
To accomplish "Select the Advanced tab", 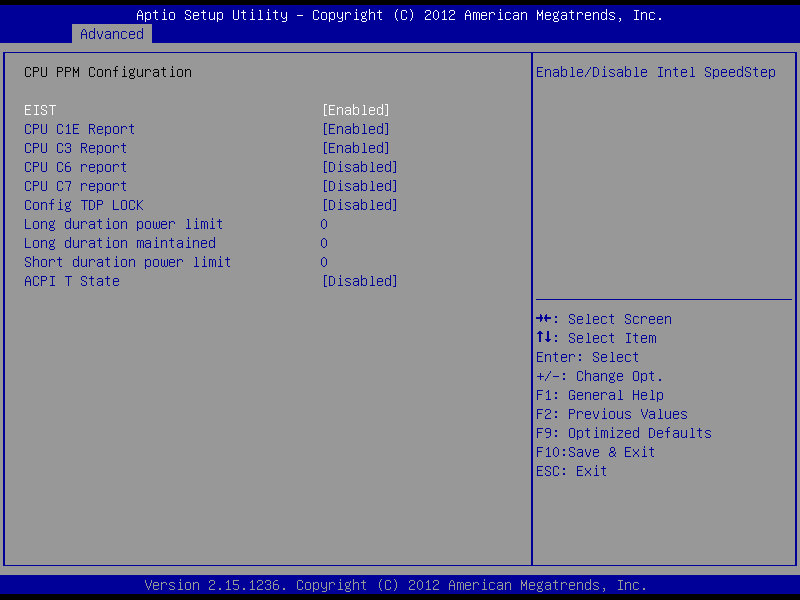I will [112, 34].
